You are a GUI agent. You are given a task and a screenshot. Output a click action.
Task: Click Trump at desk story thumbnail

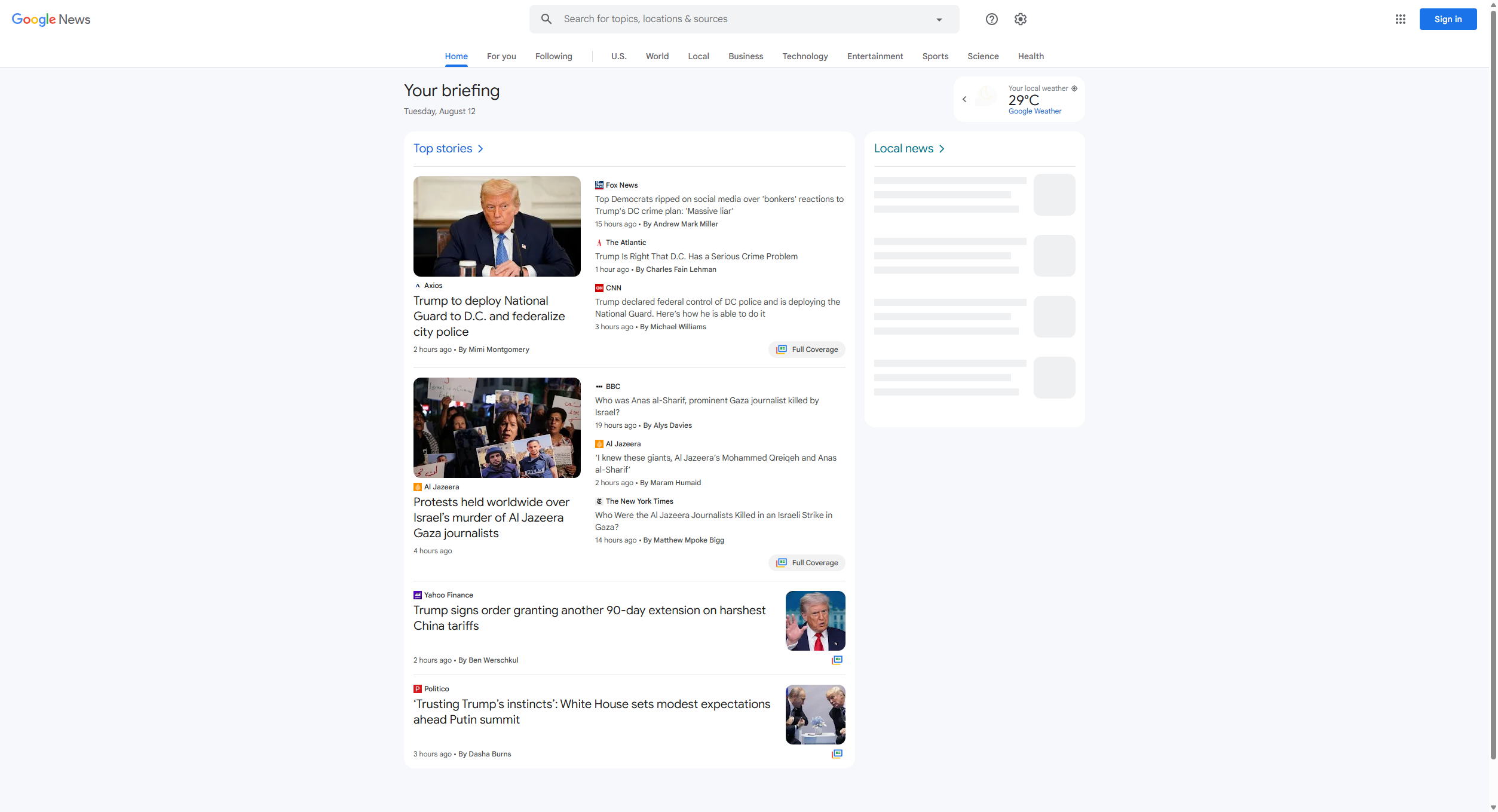pyautogui.click(x=497, y=226)
